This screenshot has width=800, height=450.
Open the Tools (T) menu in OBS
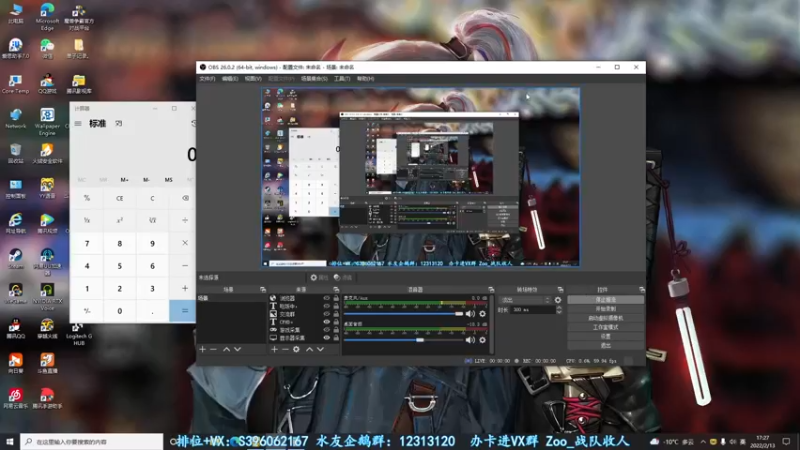342,79
